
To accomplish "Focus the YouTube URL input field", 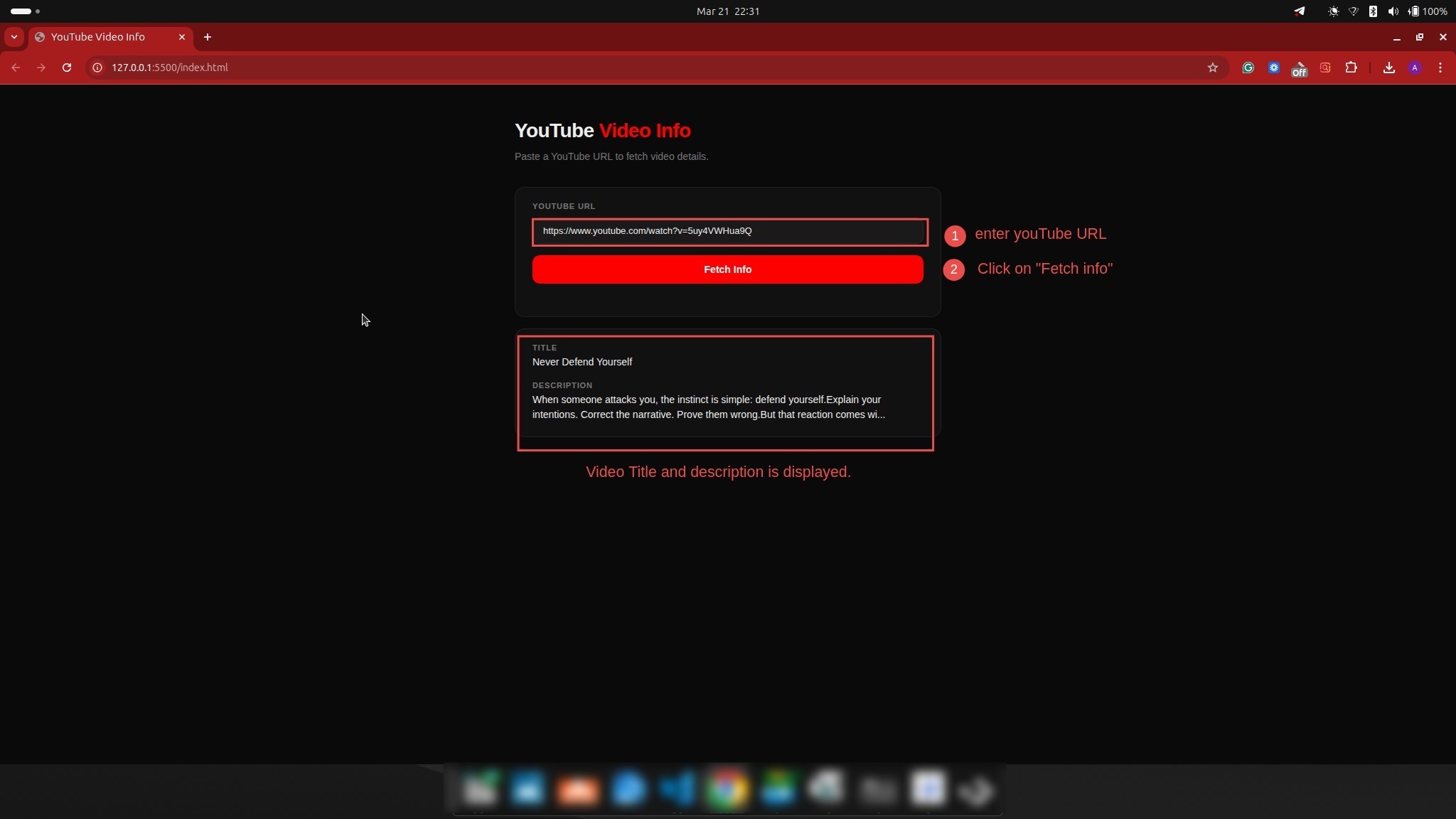I will pyautogui.click(x=729, y=231).
